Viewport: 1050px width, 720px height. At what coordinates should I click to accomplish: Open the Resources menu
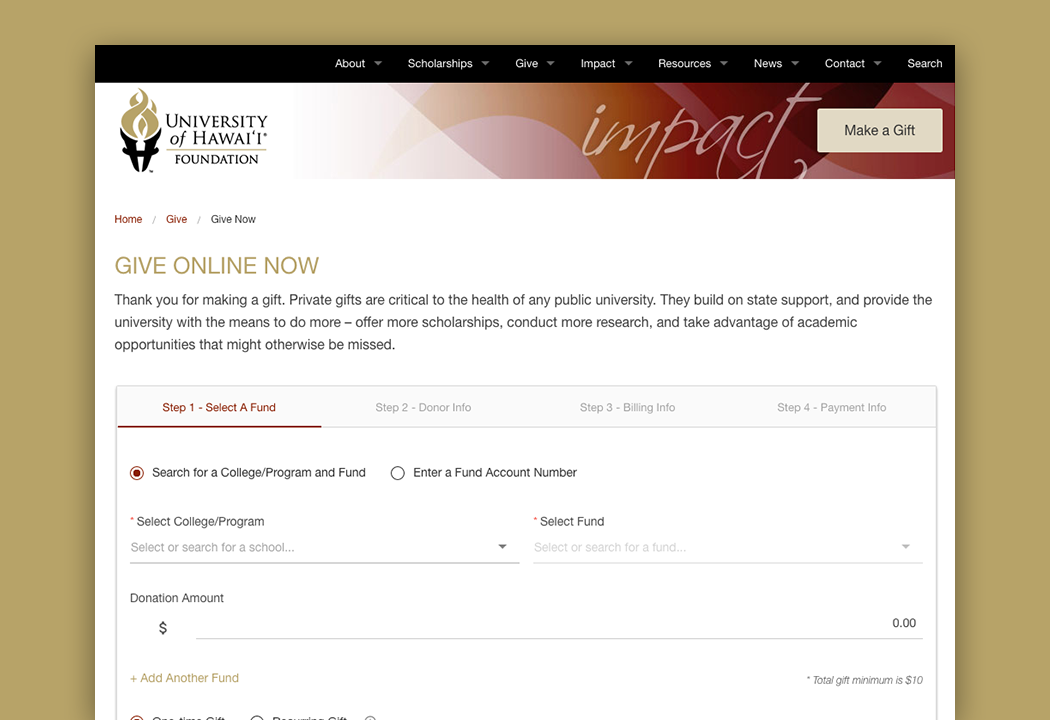pos(692,64)
